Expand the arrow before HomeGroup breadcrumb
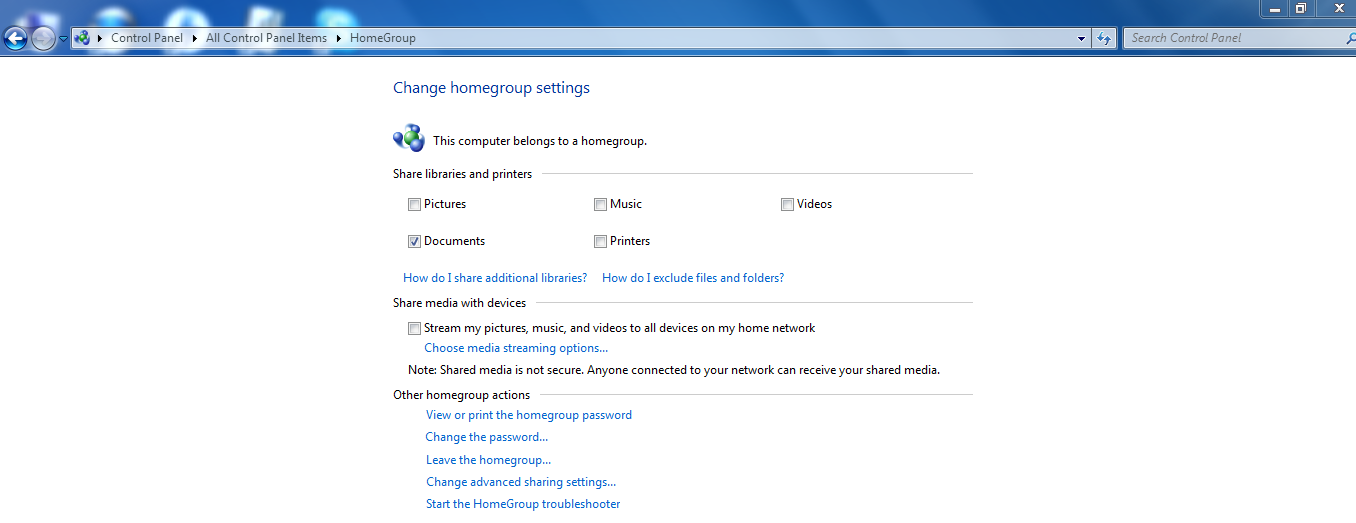Screen dimensions: 1356x523 pos(339,38)
